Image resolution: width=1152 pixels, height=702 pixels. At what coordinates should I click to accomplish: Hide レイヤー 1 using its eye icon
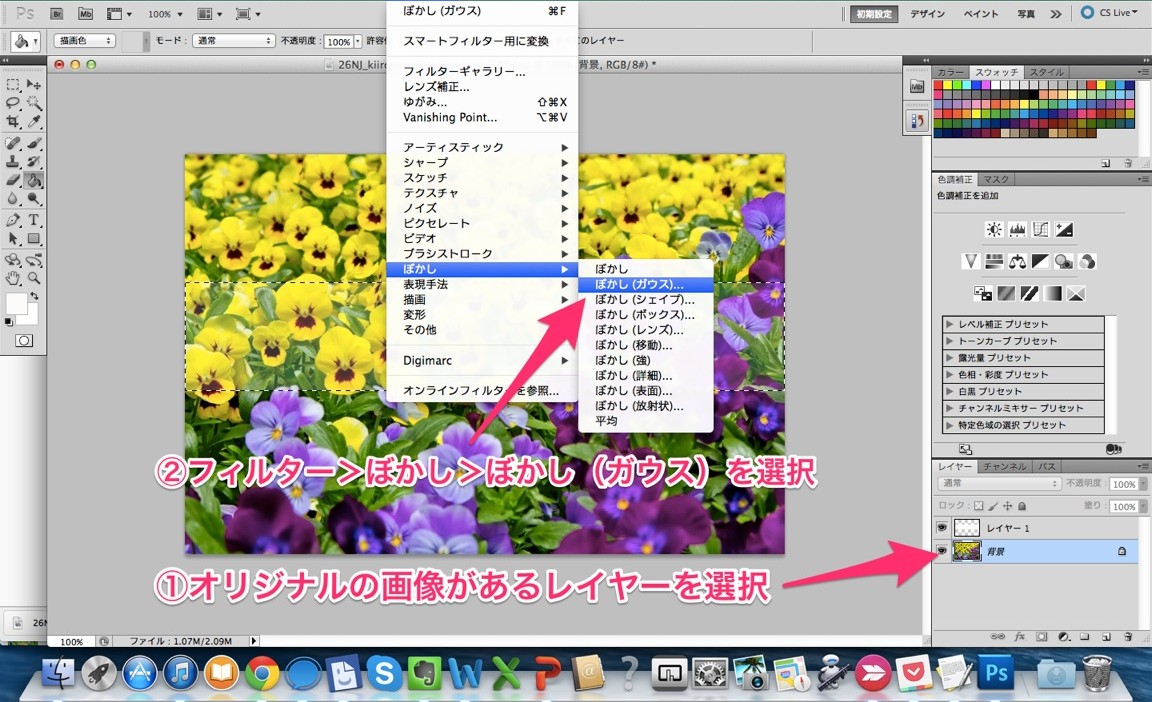[941, 527]
